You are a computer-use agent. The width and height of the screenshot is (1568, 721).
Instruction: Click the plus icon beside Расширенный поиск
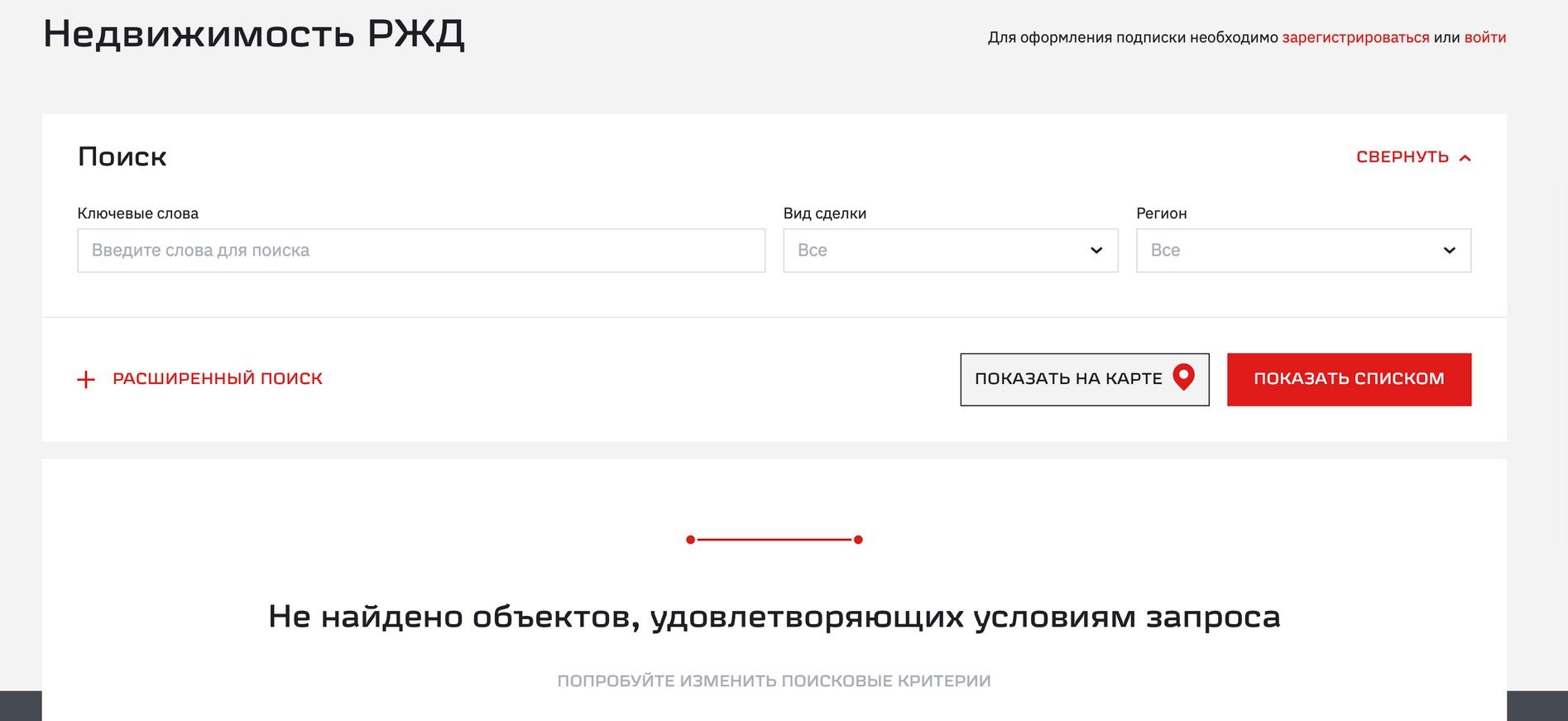pyautogui.click(x=86, y=379)
